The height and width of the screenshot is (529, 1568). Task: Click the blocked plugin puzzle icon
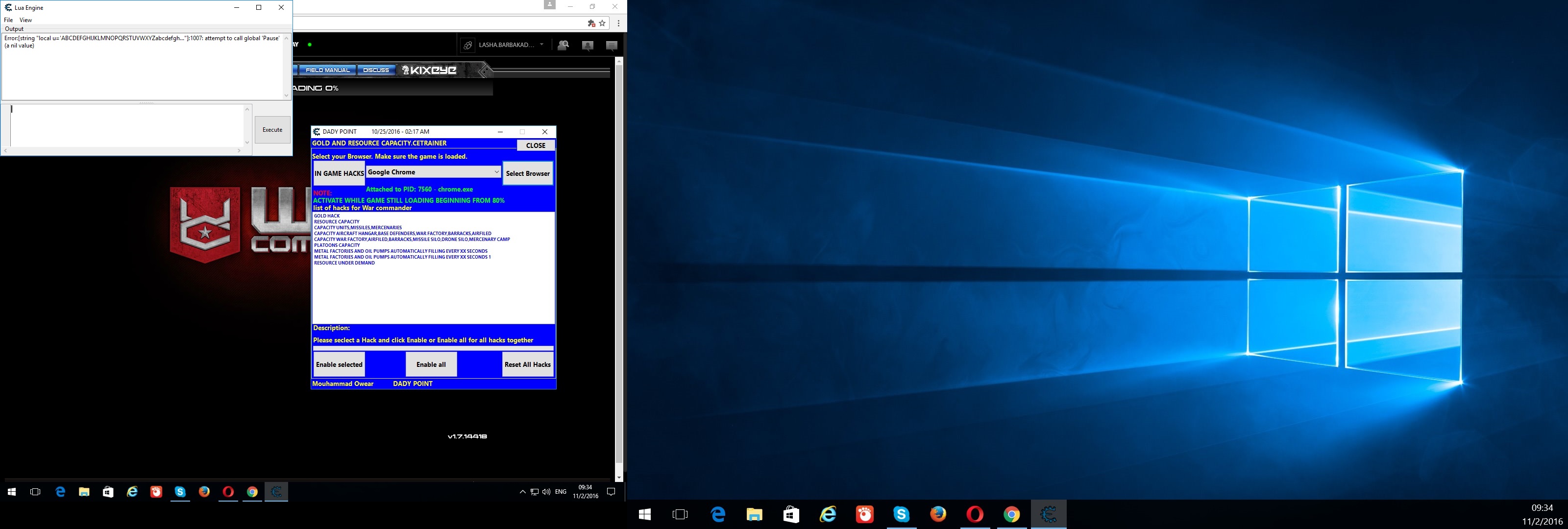[x=590, y=23]
